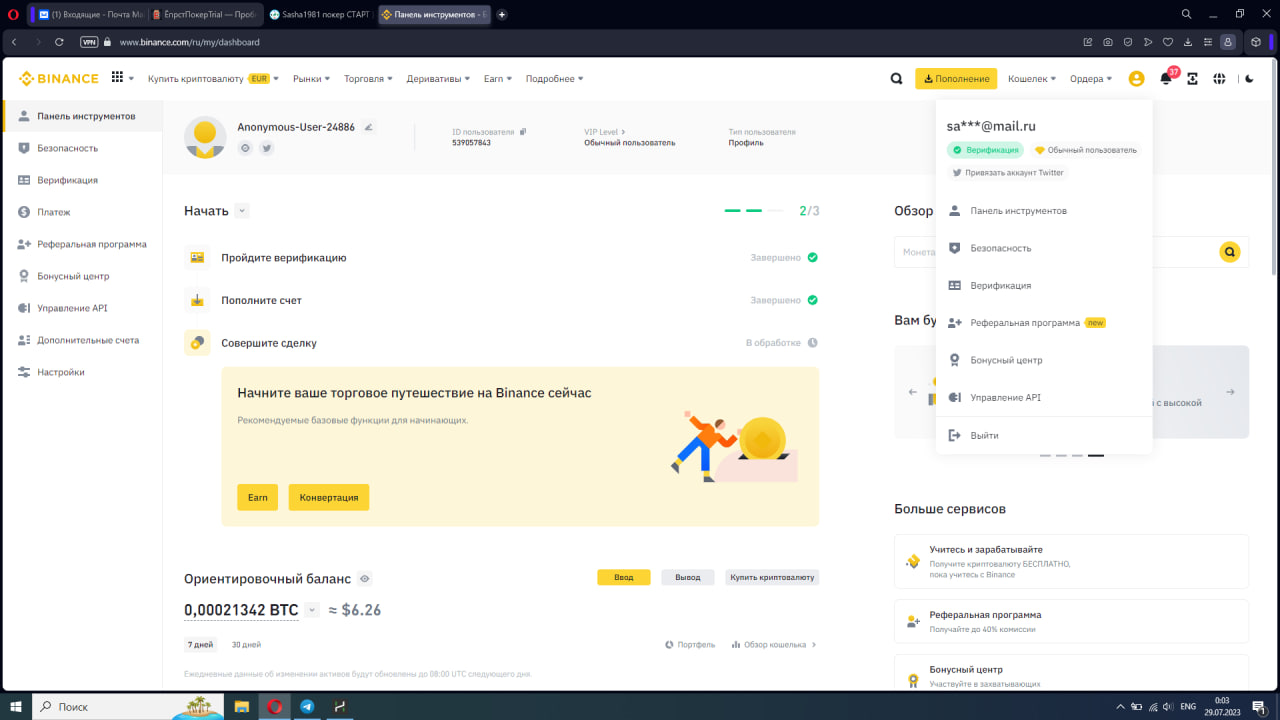
Task: Open Opera downloads icon
Action: click(x=1188, y=42)
